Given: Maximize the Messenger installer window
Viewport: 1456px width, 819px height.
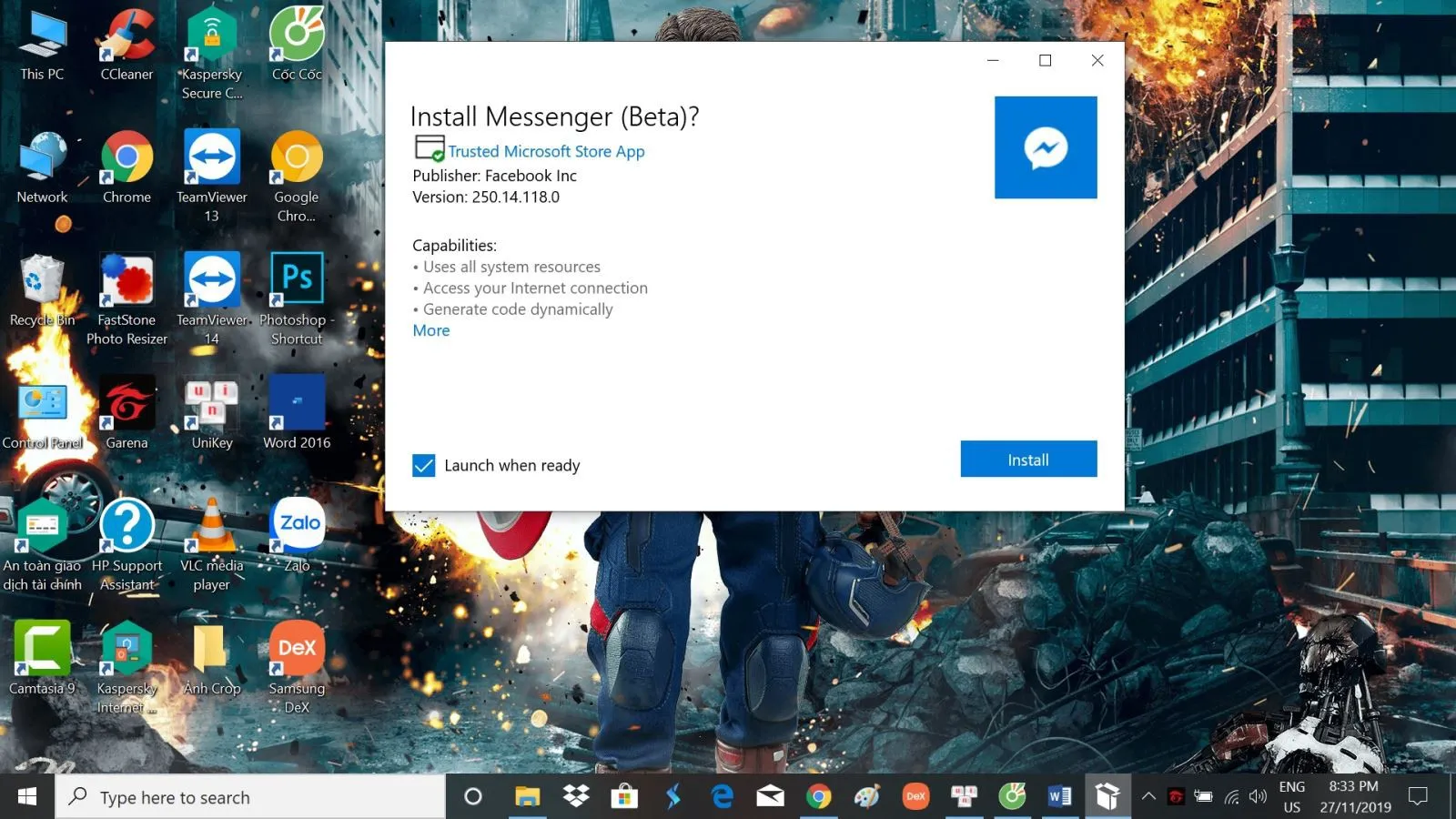Looking at the screenshot, I should (x=1046, y=60).
